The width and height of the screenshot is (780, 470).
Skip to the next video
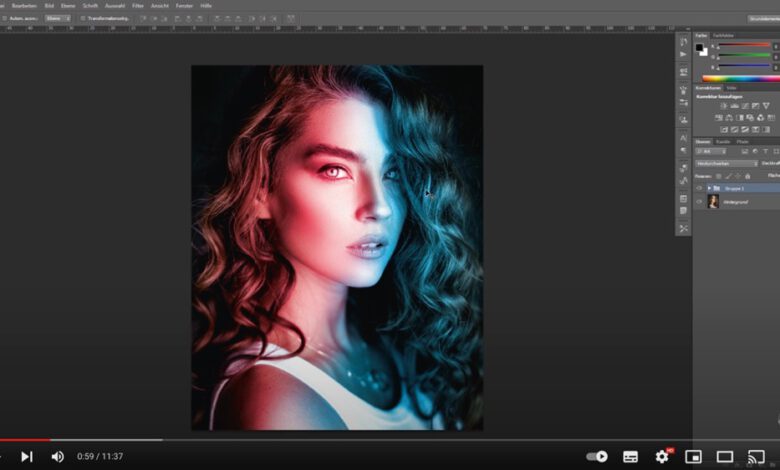[27, 456]
